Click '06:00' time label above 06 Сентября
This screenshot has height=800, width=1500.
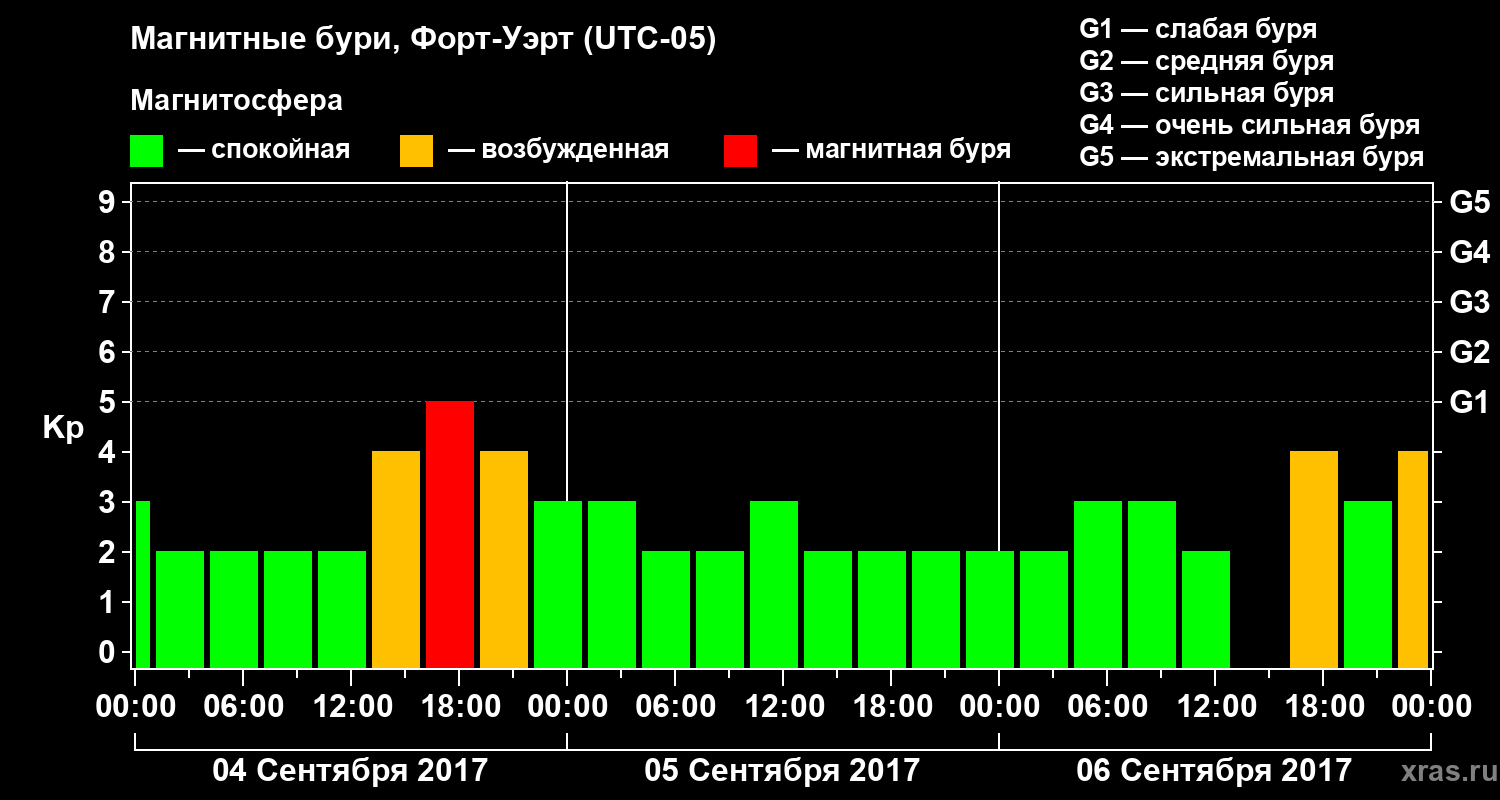click(1107, 706)
